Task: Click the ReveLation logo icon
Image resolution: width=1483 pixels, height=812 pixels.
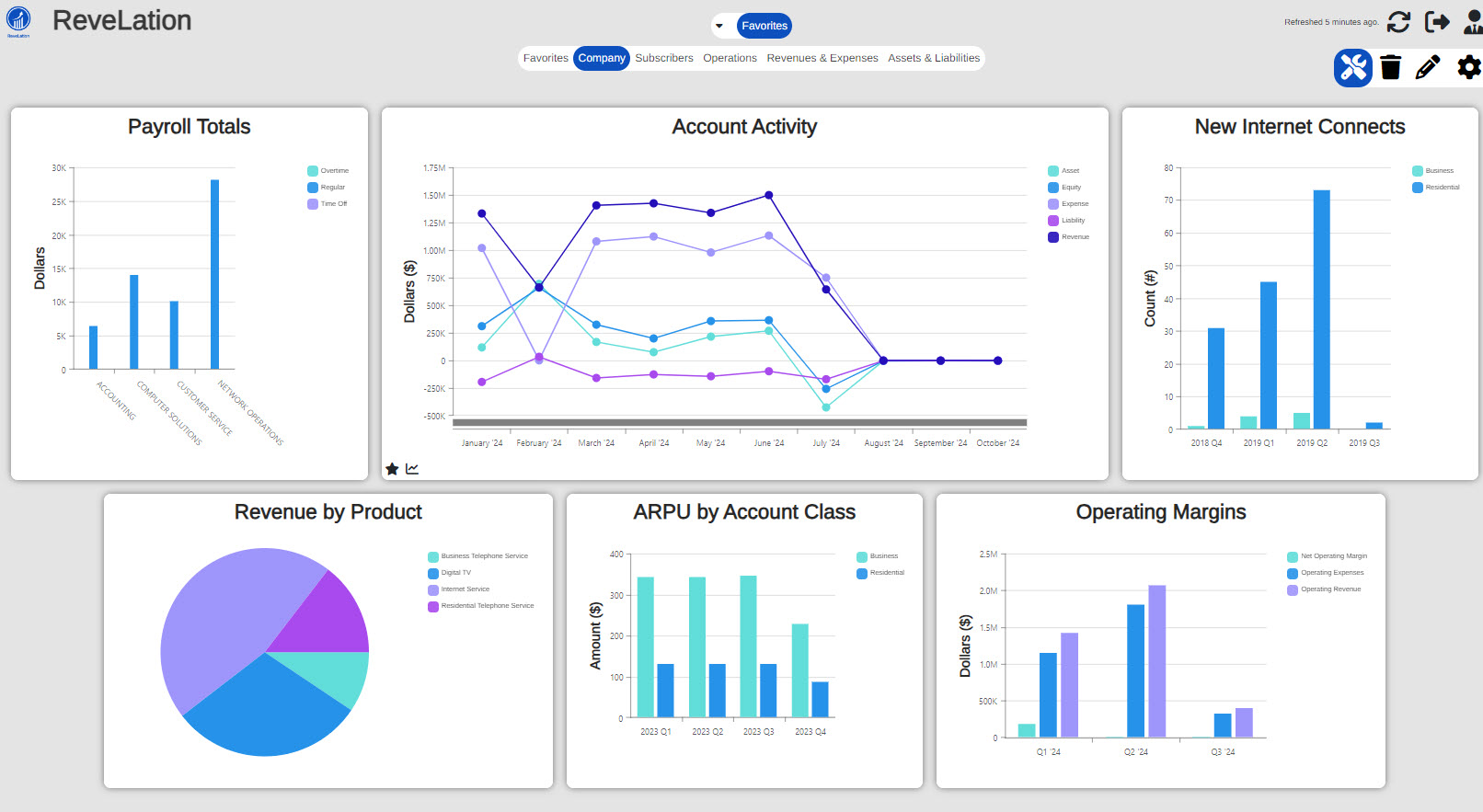Action: pos(18,20)
